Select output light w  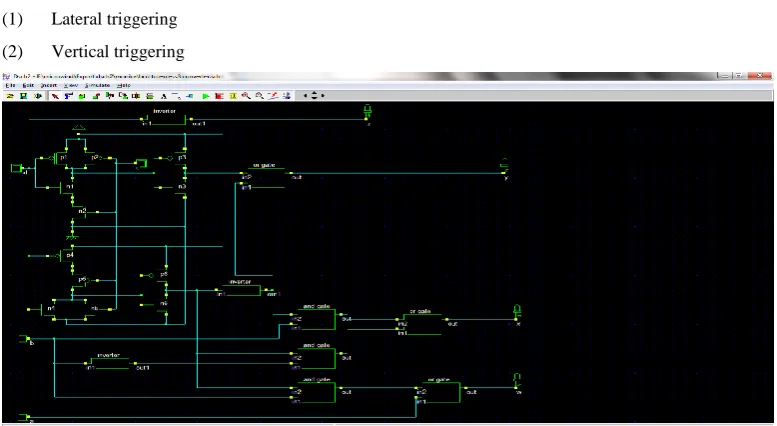(x=517, y=381)
